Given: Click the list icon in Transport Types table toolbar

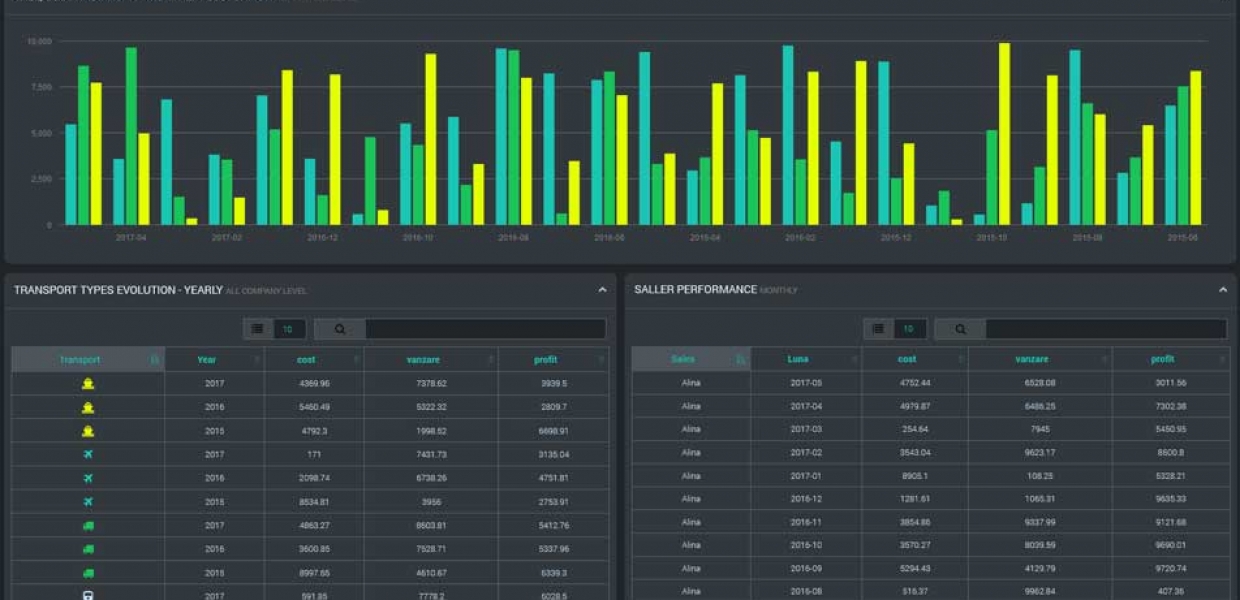Looking at the screenshot, I should 258,329.
